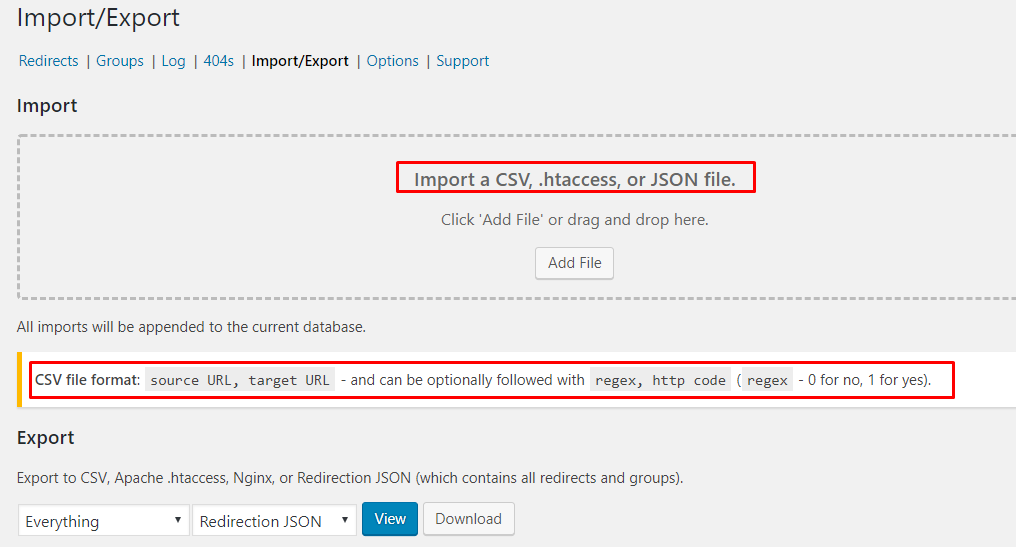The width and height of the screenshot is (1016, 547).
Task: Click the 'Import a CSV, .htaccess, or JSON file' heading
Action: (x=575, y=180)
